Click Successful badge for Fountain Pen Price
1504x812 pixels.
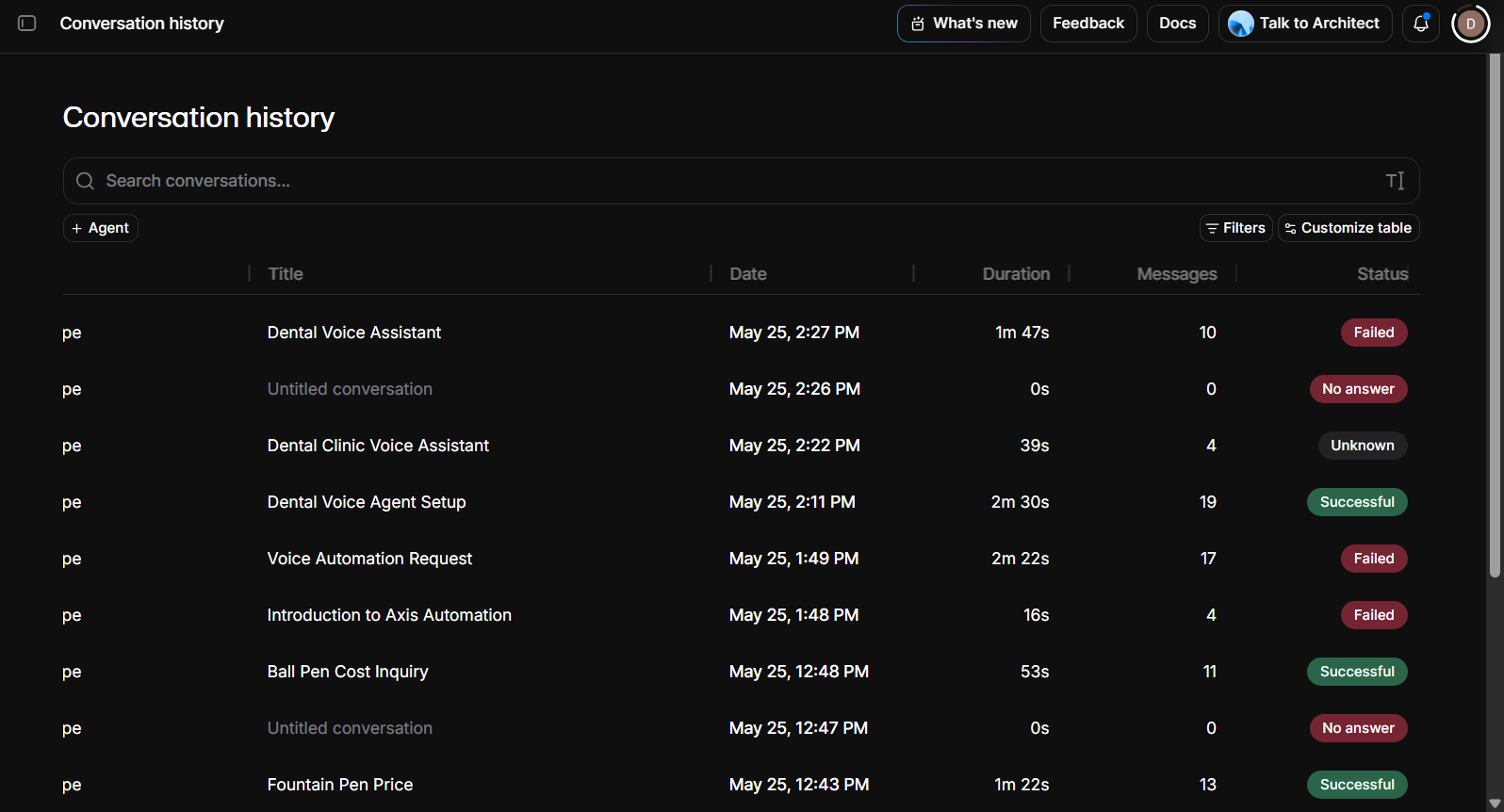pos(1357,785)
